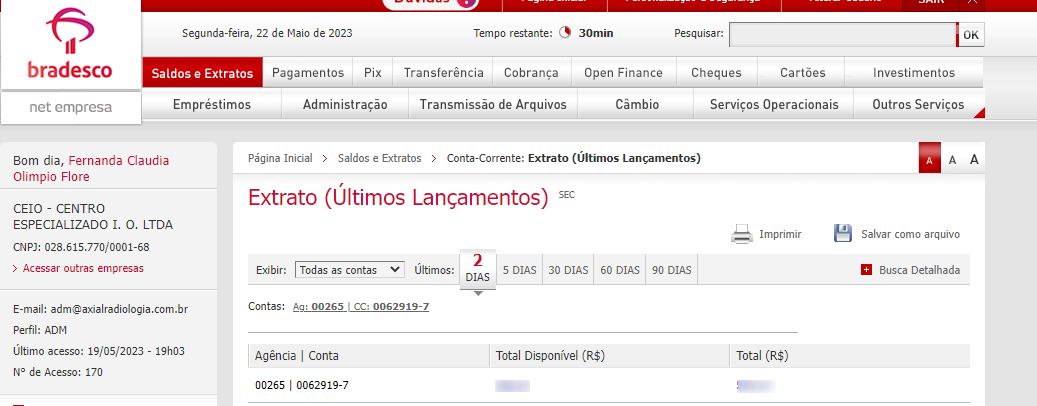Click the remaining-time clock icon
Image resolution: width=1037 pixels, height=406 pixels.
click(x=565, y=32)
